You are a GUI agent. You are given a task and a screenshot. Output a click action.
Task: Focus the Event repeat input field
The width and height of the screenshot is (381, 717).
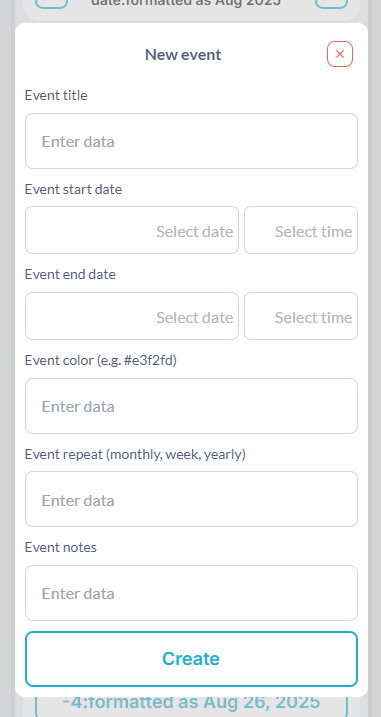(x=191, y=499)
